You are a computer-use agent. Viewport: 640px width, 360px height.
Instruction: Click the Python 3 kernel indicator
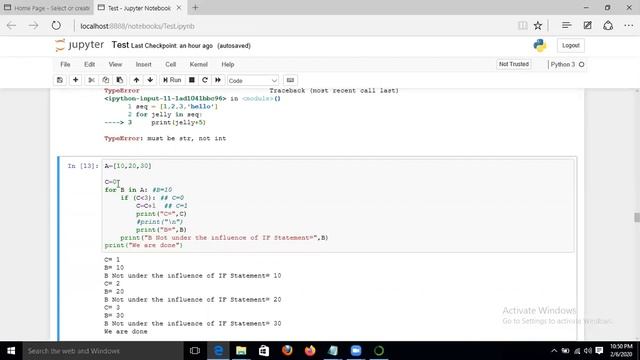tap(567, 64)
